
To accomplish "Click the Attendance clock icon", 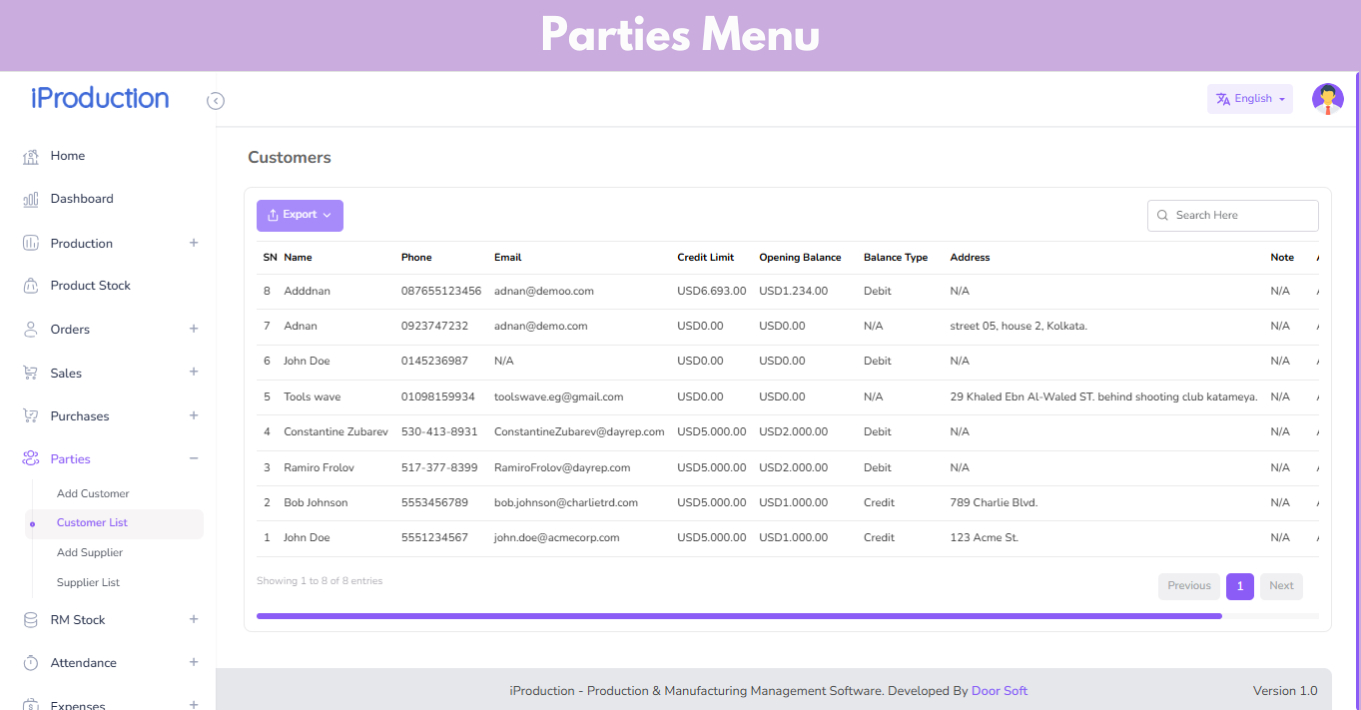I will (x=31, y=663).
